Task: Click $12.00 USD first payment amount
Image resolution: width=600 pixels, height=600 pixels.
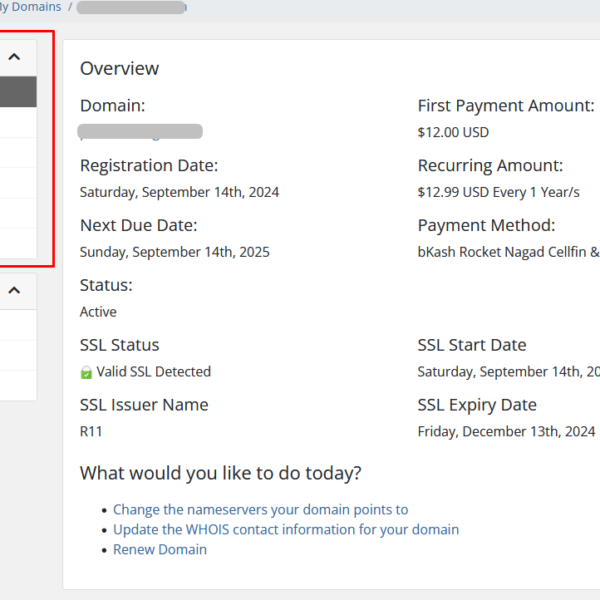Action: tap(453, 132)
